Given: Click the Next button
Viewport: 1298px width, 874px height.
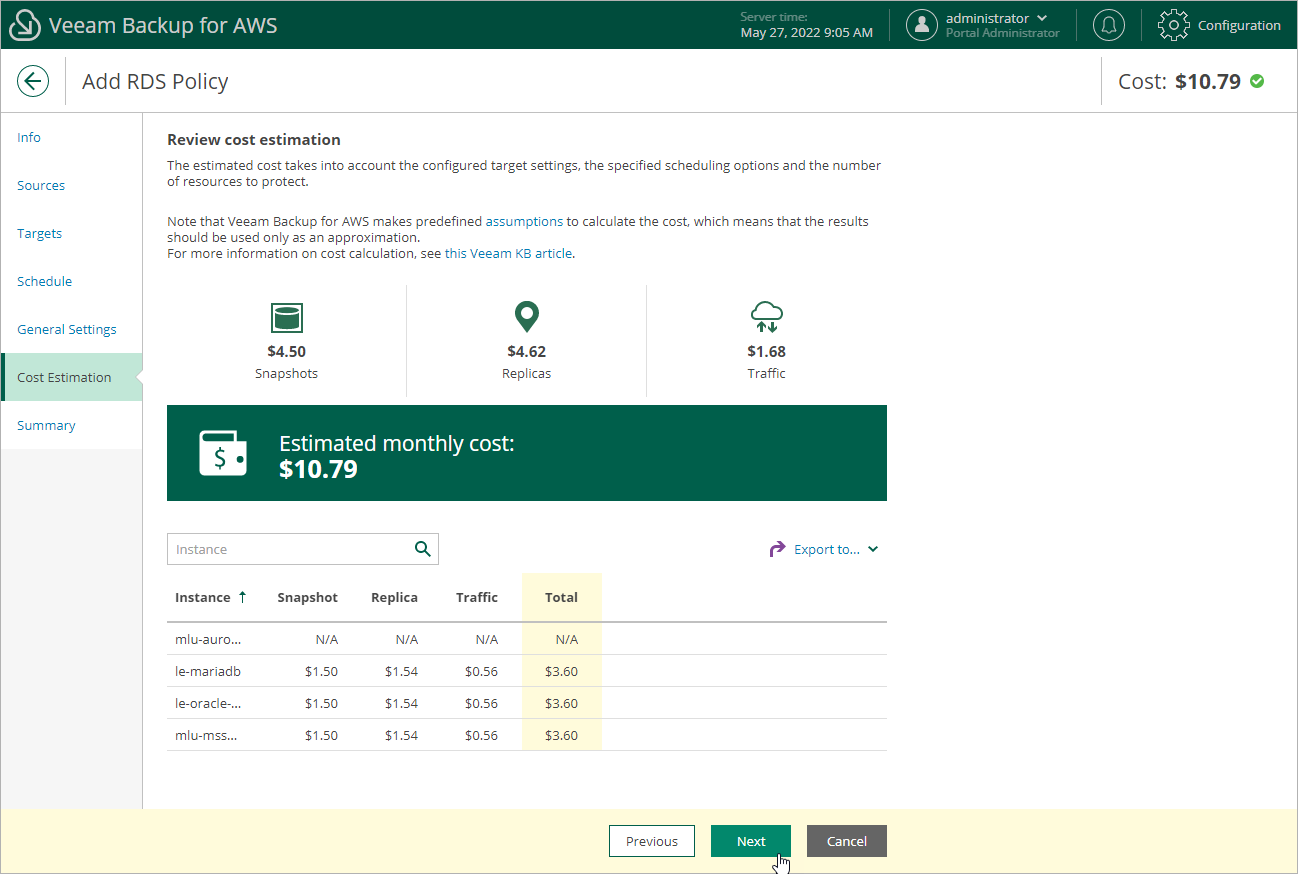Looking at the screenshot, I should tap(750, 841).
